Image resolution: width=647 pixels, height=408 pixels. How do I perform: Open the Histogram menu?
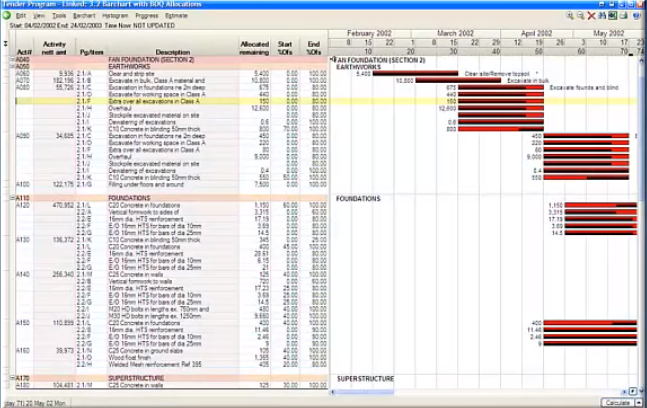(x=116, y=16)
